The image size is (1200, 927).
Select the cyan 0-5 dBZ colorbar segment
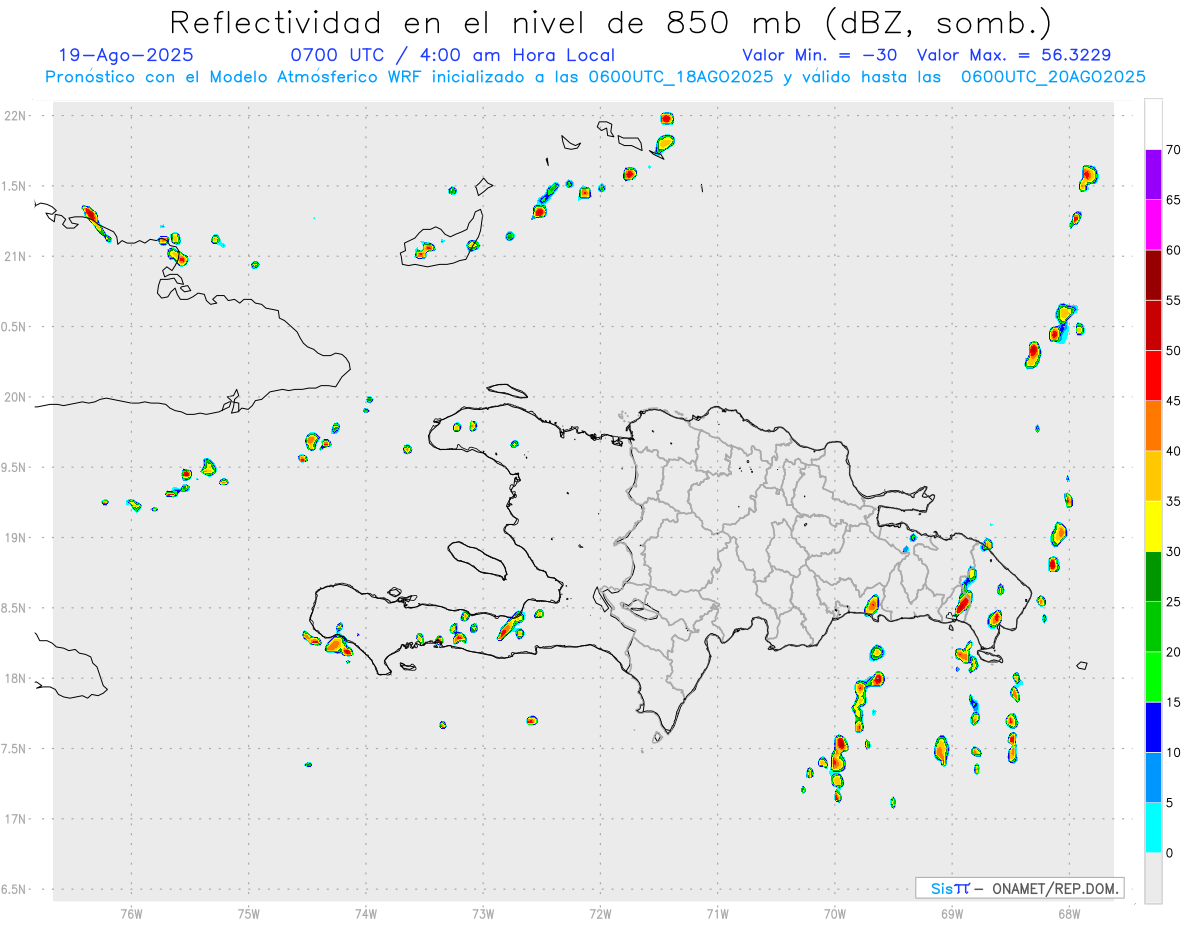pos(1153,828)
